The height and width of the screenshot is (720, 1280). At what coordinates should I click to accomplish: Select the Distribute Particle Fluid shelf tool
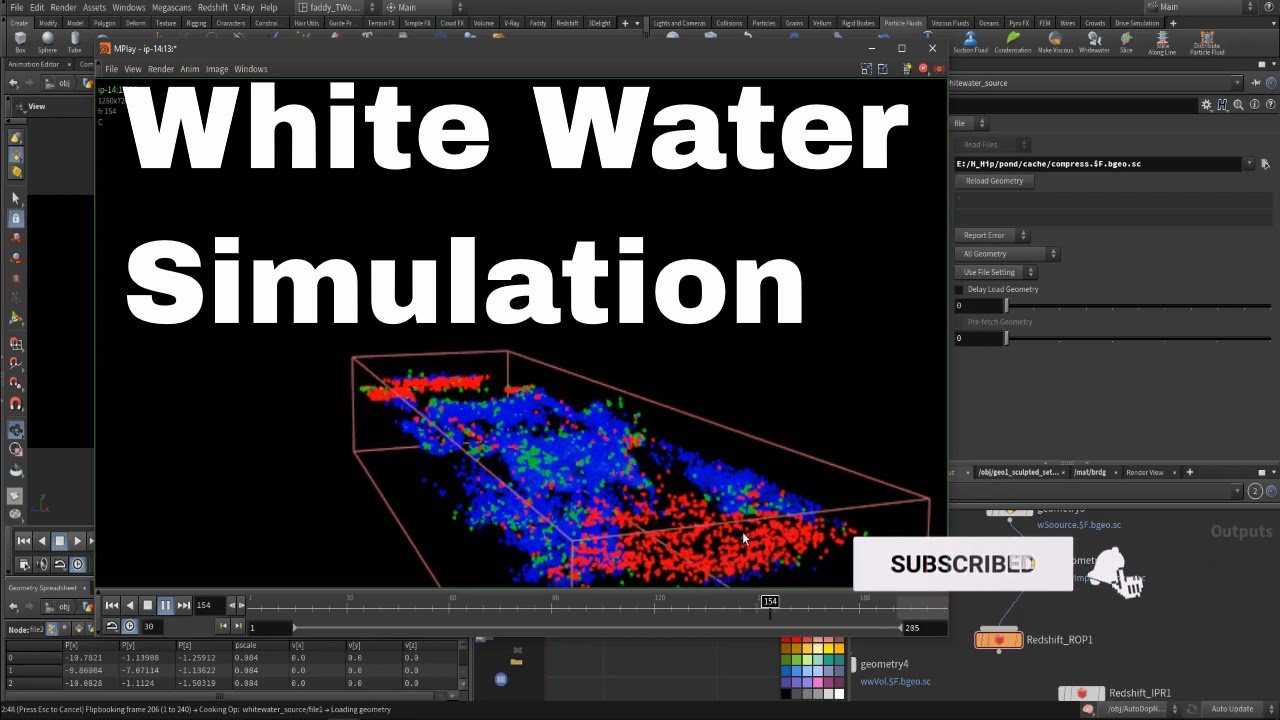[x=1207, y=43]
